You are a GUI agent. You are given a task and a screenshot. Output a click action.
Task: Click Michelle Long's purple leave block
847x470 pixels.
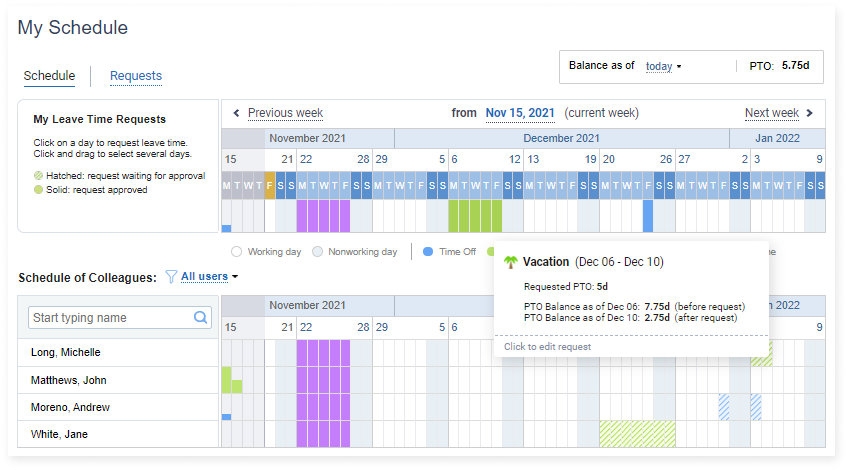[x=324, y=353]
